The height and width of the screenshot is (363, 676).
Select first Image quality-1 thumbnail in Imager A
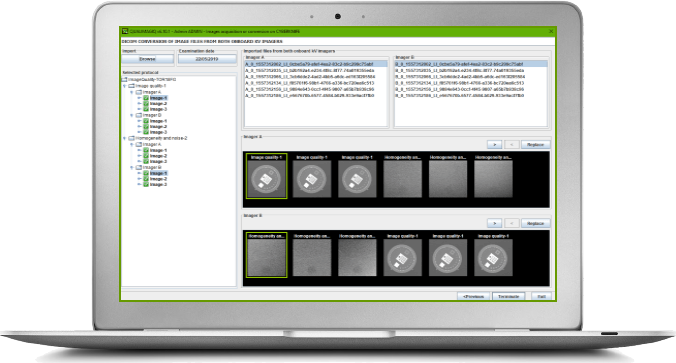266,176
